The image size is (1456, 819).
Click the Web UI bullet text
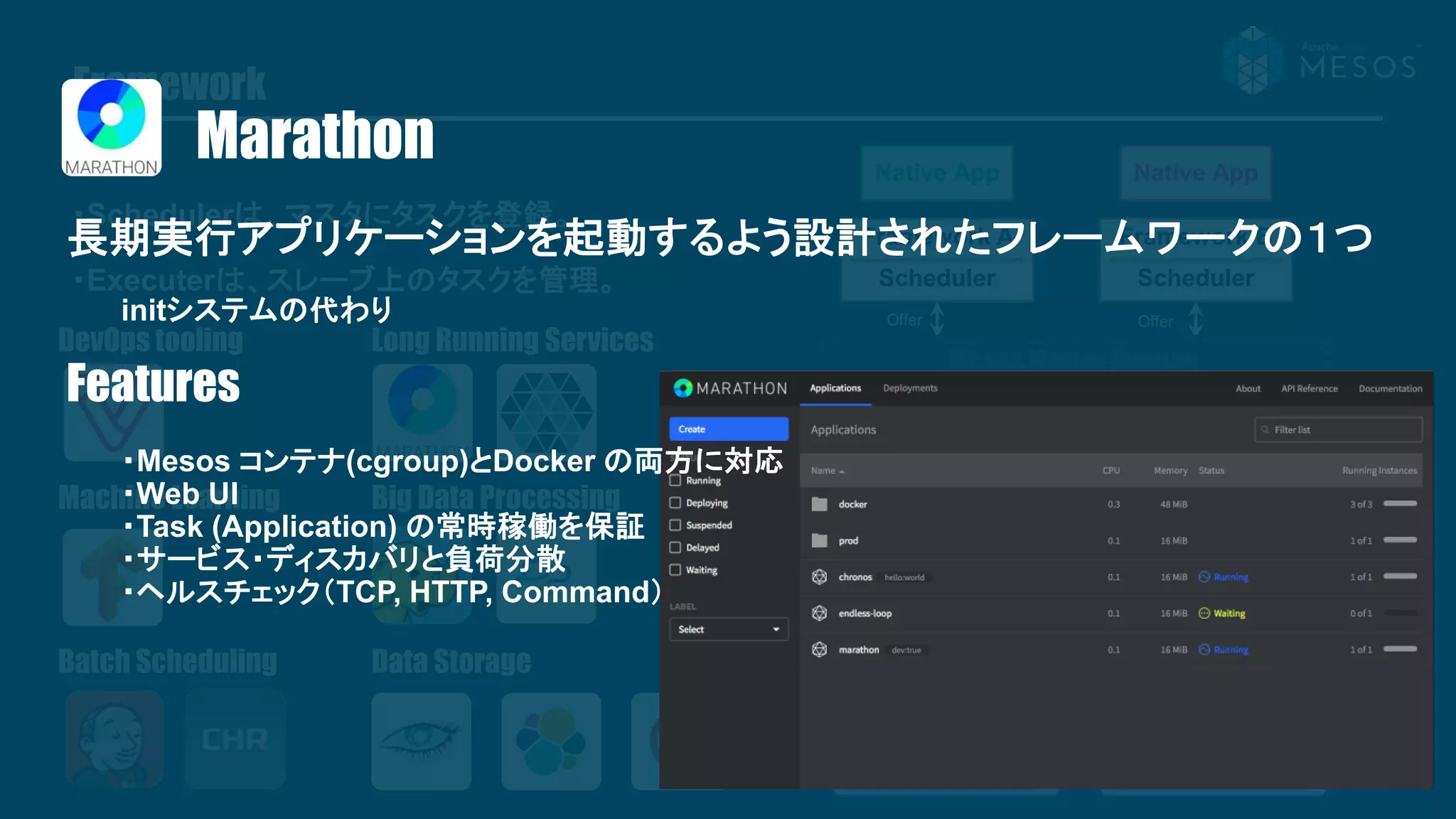[x=187, y=493]
